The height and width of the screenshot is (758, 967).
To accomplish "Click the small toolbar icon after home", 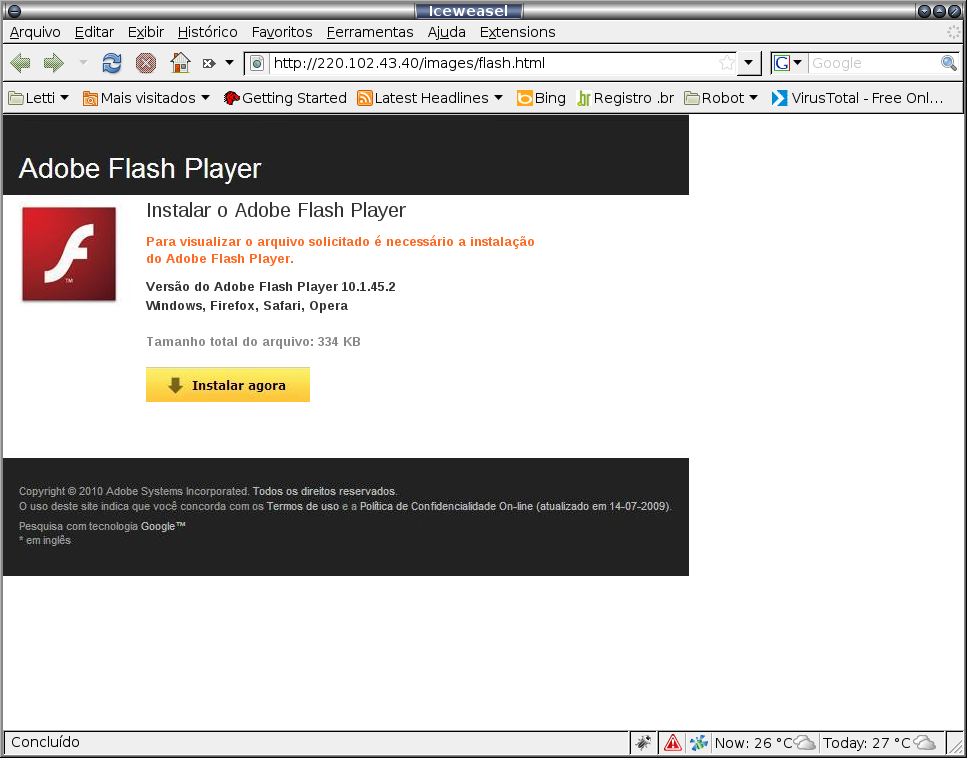I will (x=209, y=63).
